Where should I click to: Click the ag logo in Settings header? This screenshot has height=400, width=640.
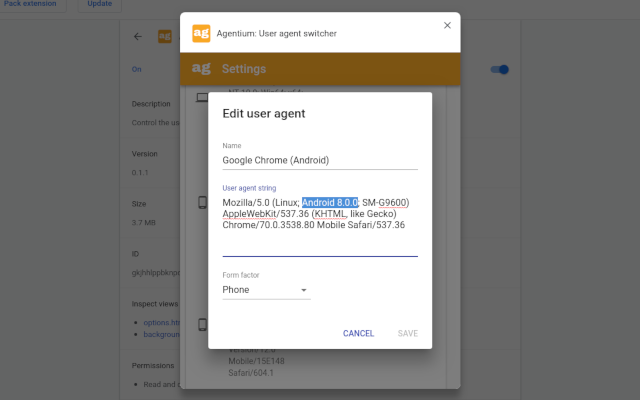pyautogui.click(x=201, y=68)
